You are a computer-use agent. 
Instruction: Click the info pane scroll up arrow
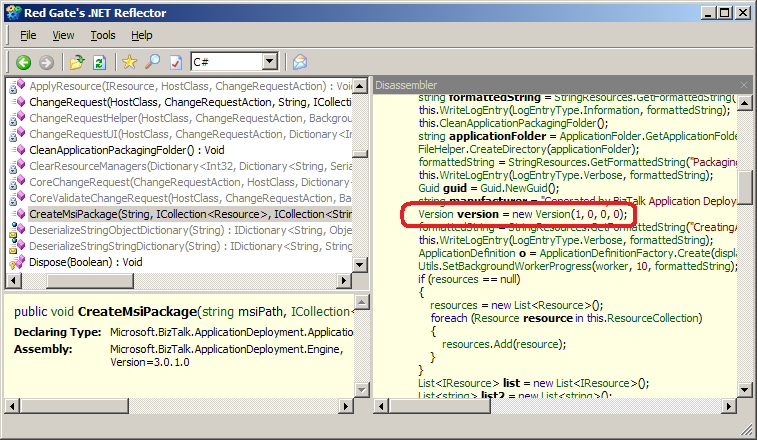(x=362, y=302)
